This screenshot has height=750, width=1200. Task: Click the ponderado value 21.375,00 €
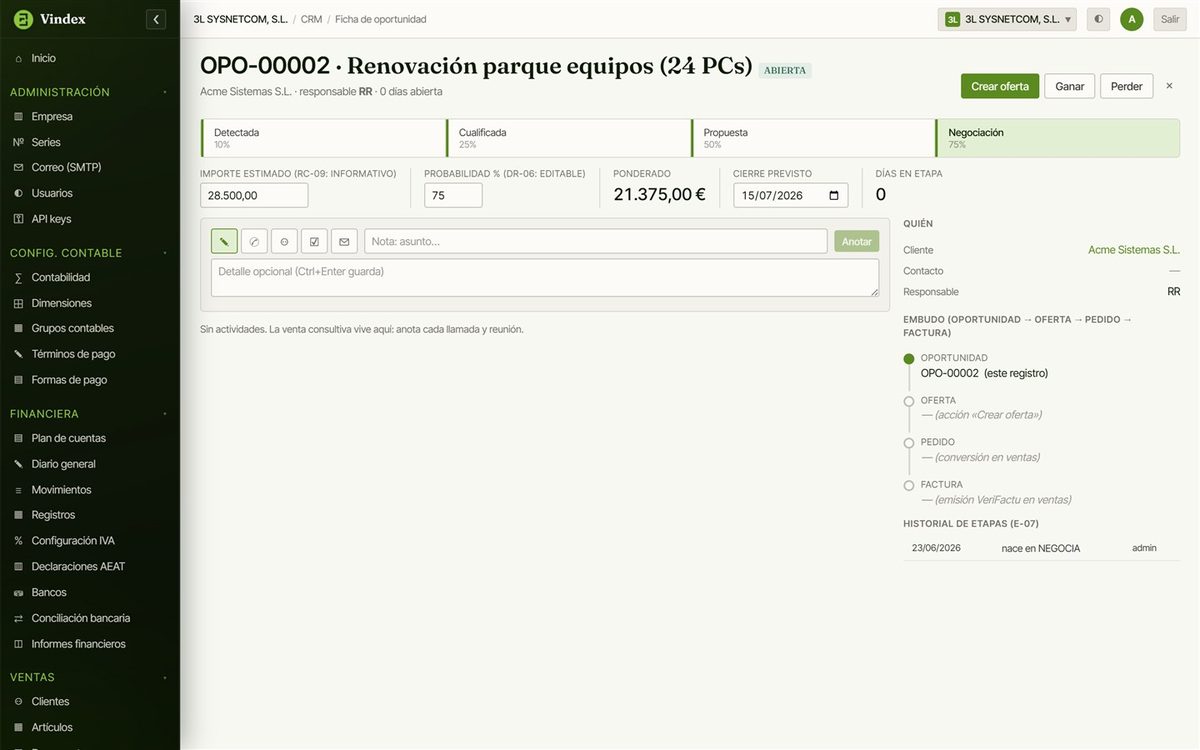pos(659,195)
